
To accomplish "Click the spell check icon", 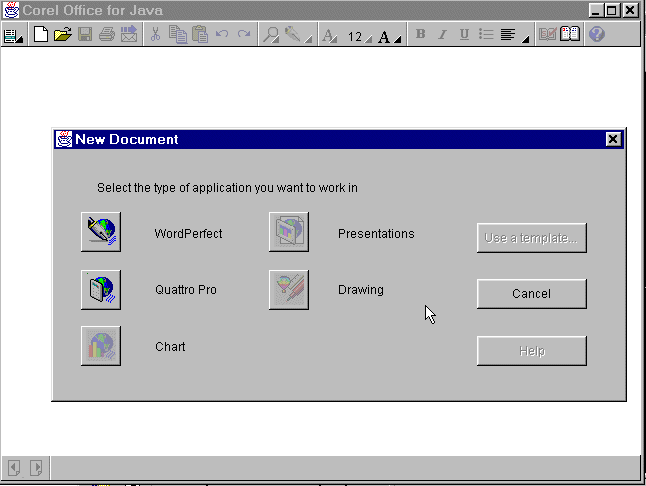I will [548, 34].
